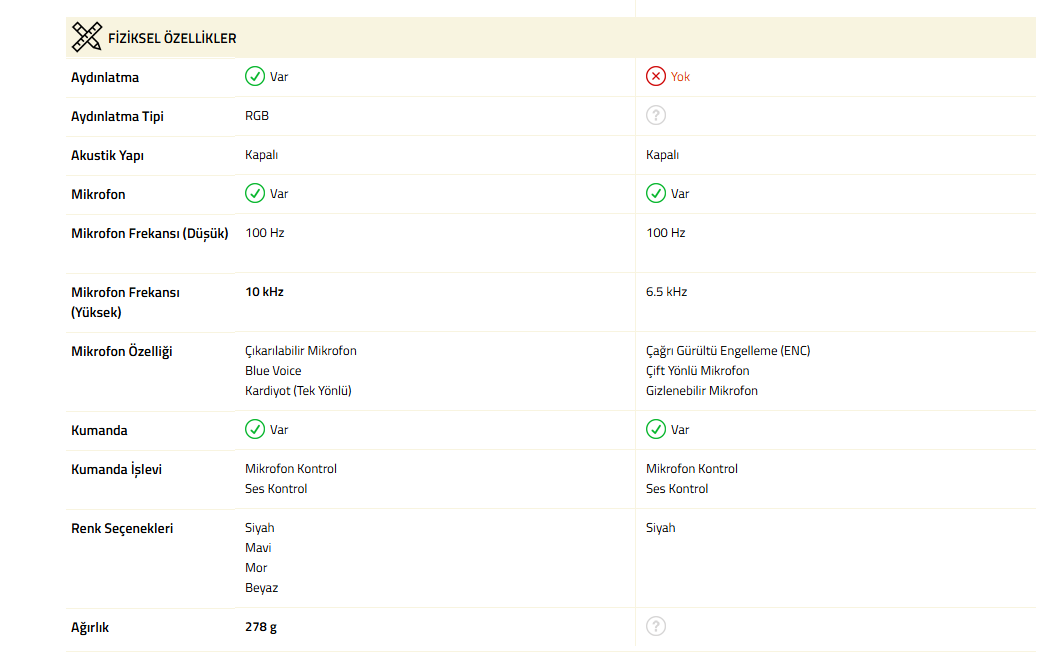This screenshot has height=652, width=1037.
Task: Click the Mikrofon Özelliği row label
Action: click(122, 351)
